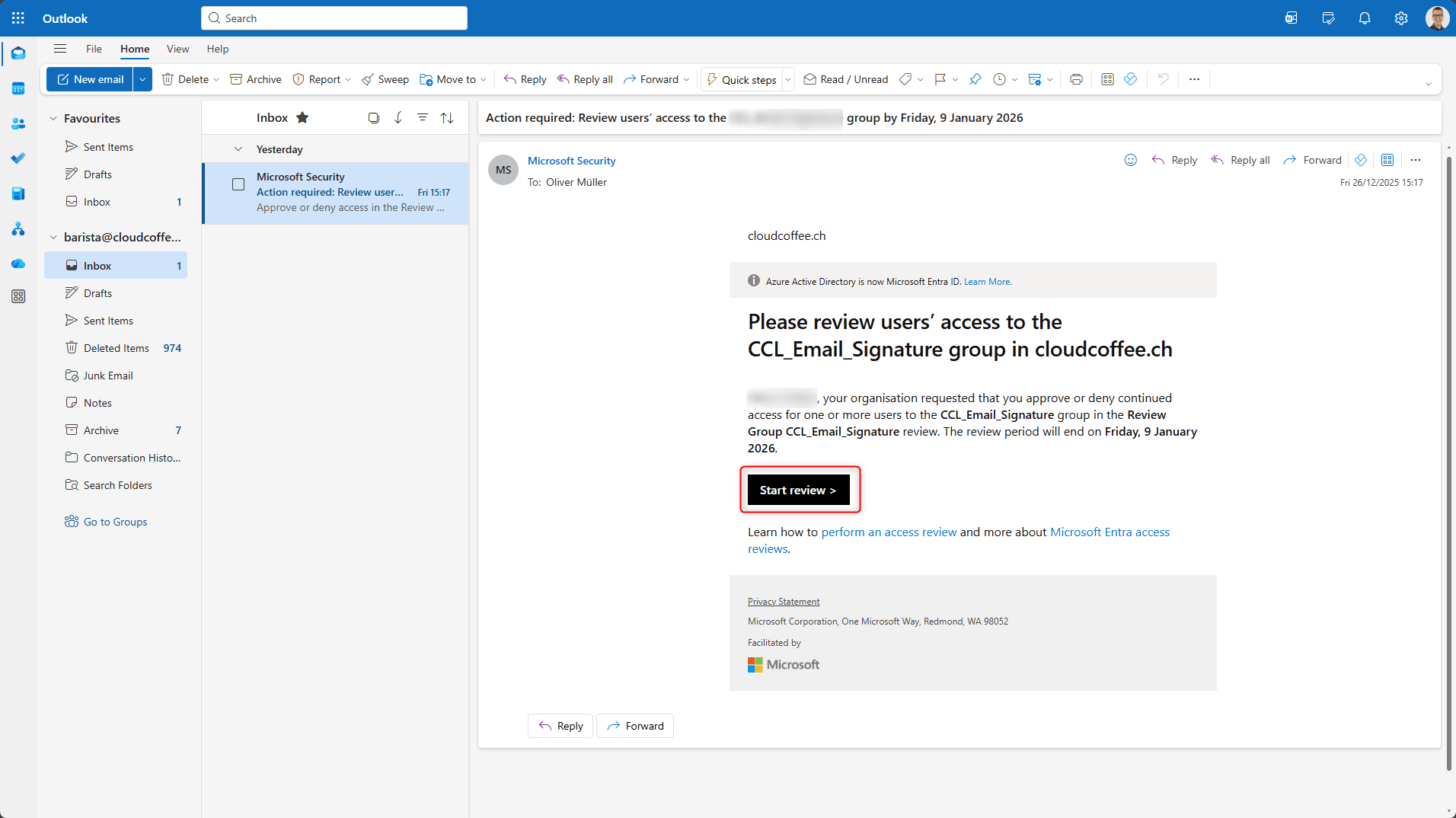Viewport: 1456px width, 818px height.
Task: Open Calendar from the left app rail
Action: pos(18,88)
